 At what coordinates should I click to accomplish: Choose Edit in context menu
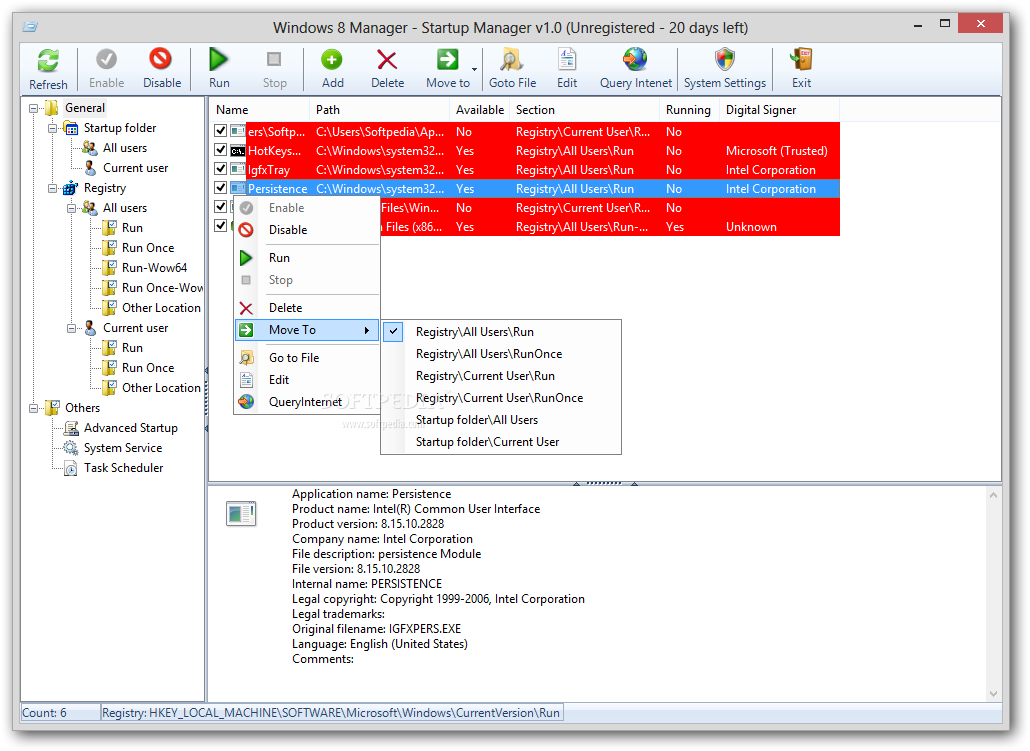pos(307,380)
